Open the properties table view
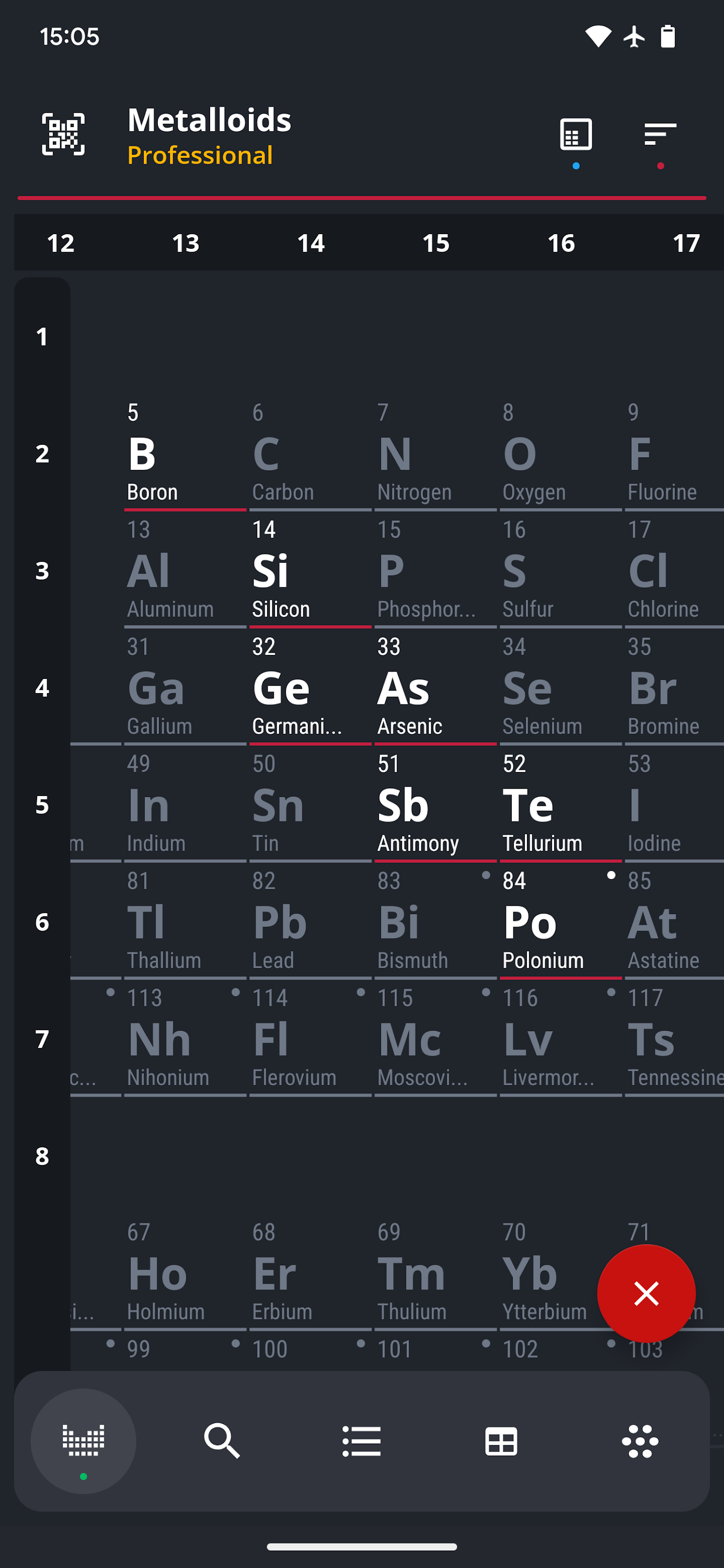724x1568 pixels. (501, 1440)
